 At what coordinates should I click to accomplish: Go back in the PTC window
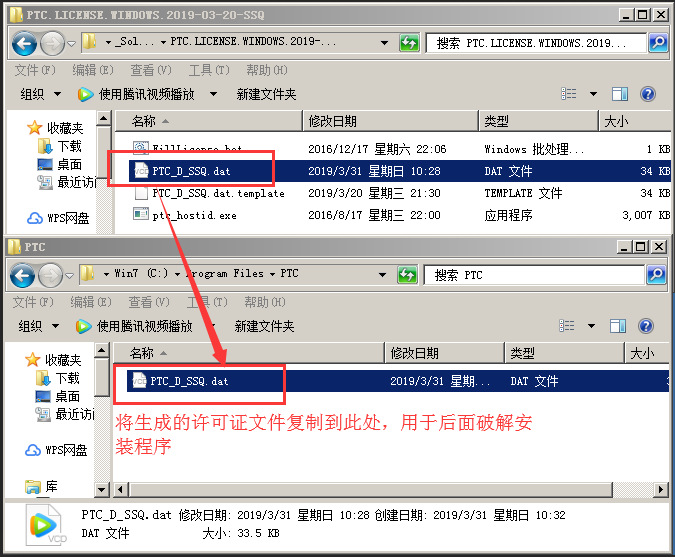(22, 275)
